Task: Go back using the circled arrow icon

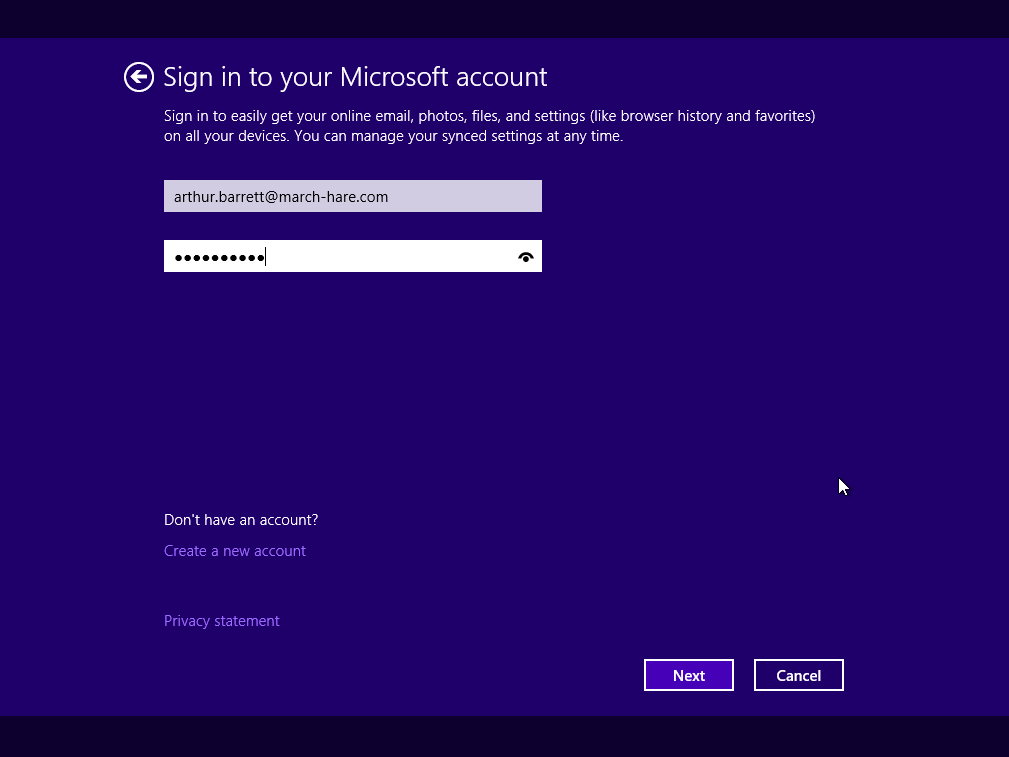Action: tap(139, 77)
